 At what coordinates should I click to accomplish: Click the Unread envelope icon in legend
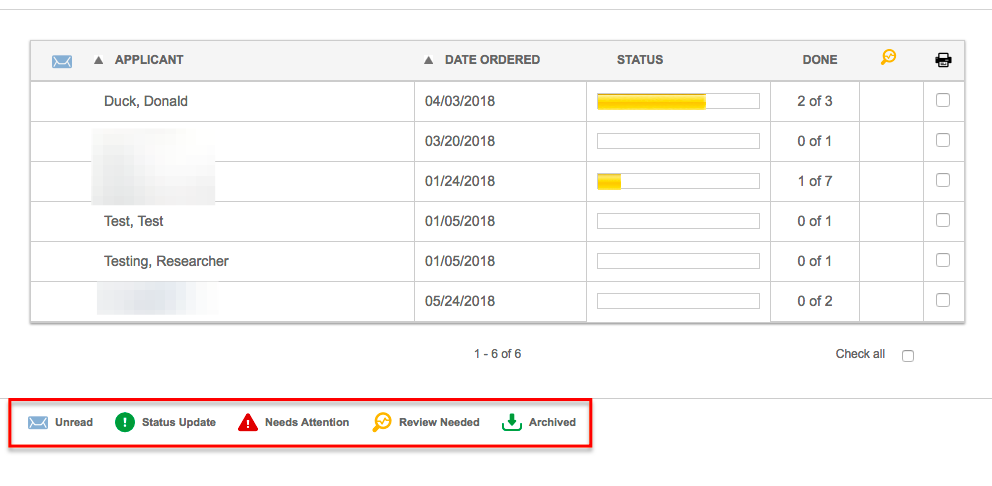point(38,422)
